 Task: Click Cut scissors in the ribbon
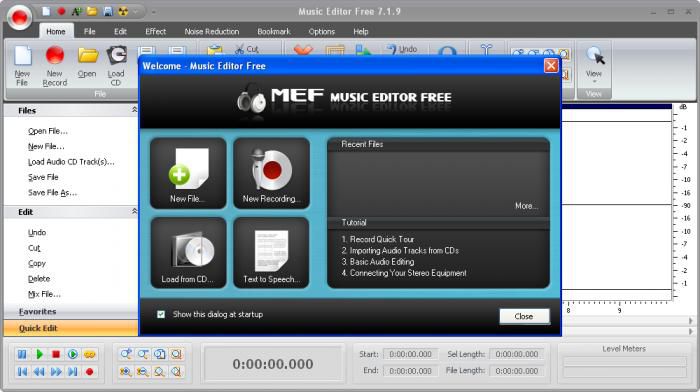pos(247,49)
